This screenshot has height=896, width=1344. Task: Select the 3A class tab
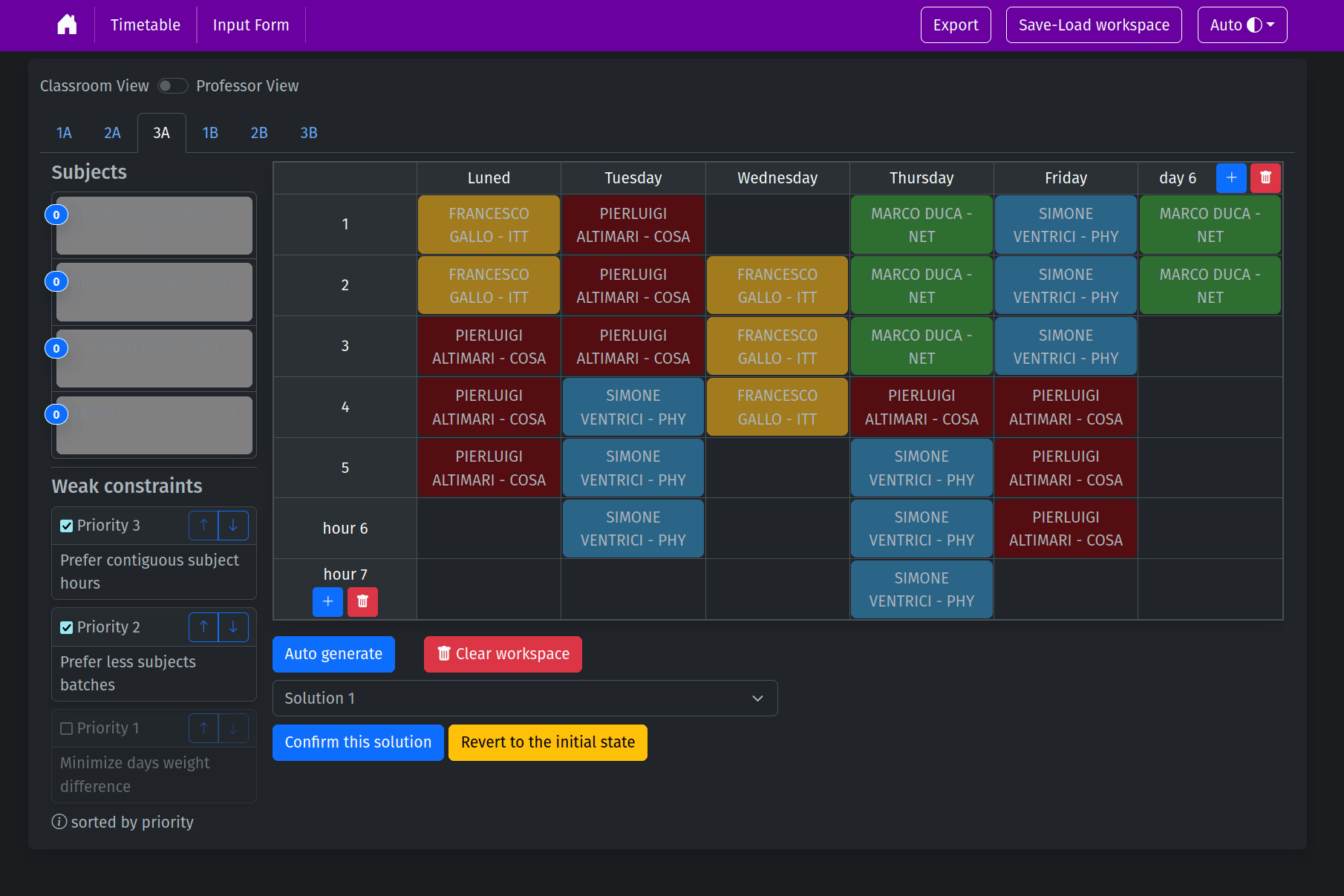(x=161, y=133)
